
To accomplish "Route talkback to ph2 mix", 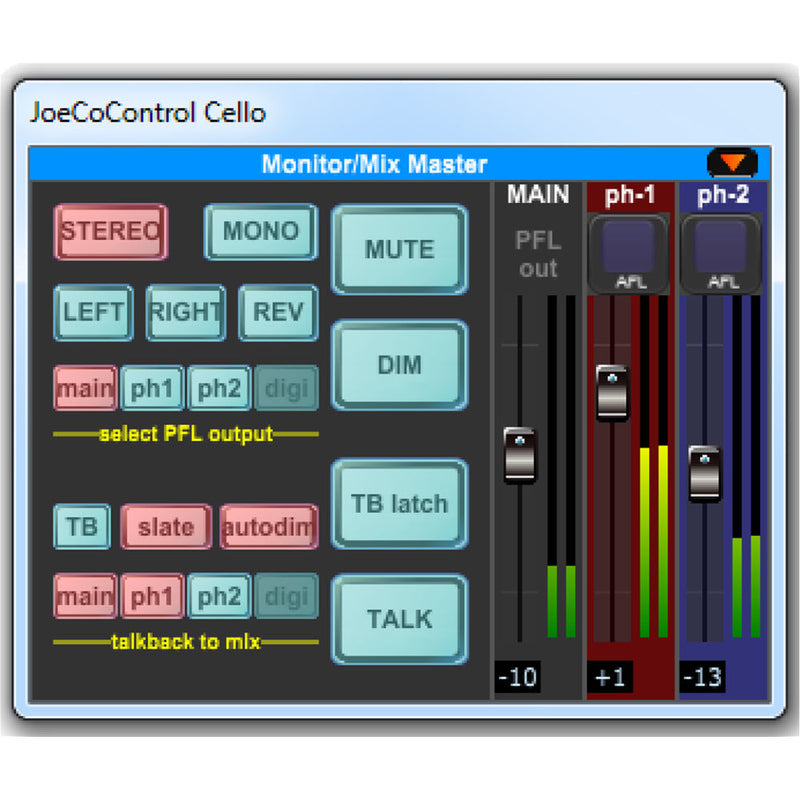I will (219, 596).
